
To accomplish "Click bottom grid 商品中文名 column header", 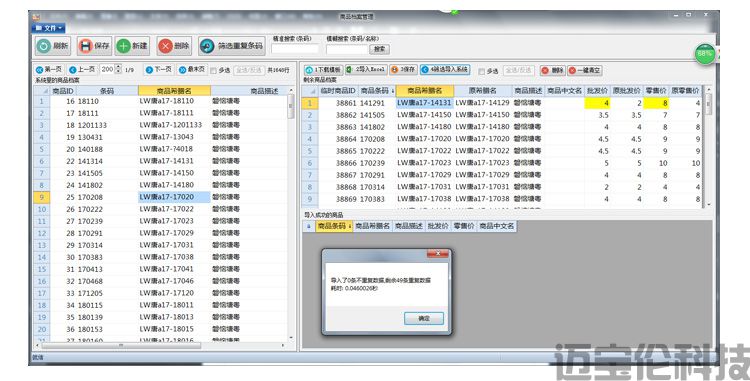I will point(496,226).
